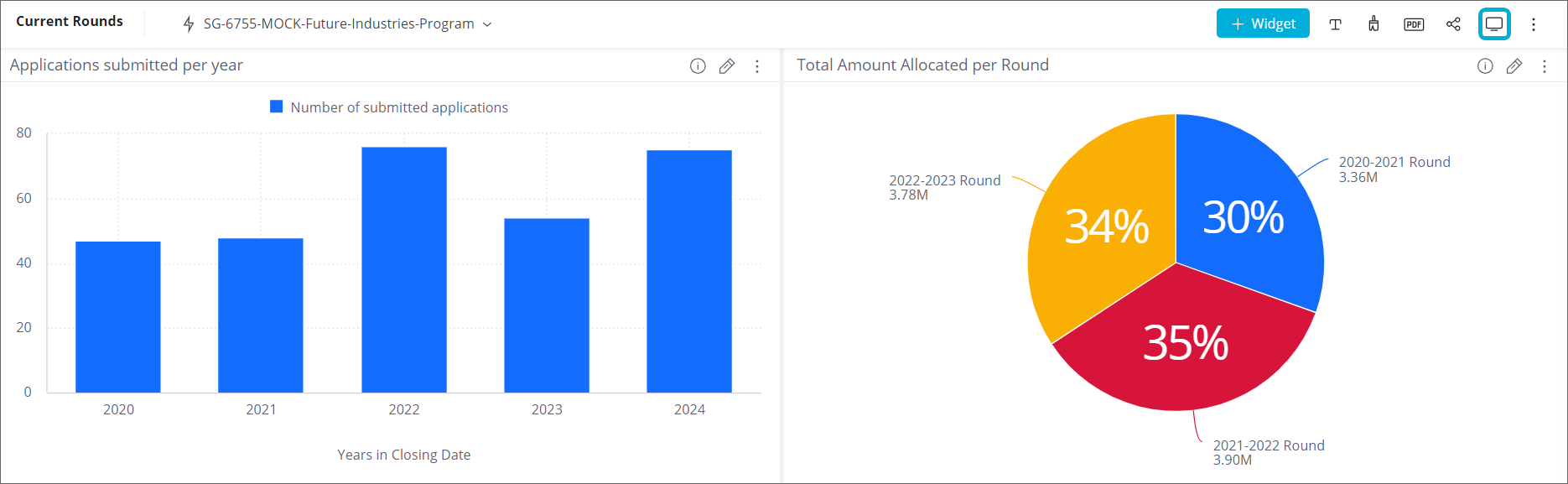Expand the SG-6755-MOCK-Future-Industries-Program dropdown

coord(487,24)
